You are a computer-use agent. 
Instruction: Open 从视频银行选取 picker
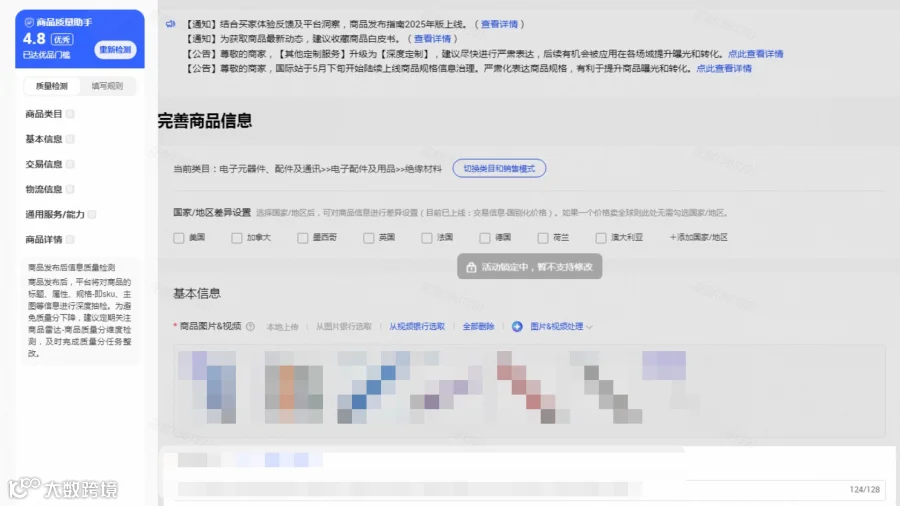(417, 326)
